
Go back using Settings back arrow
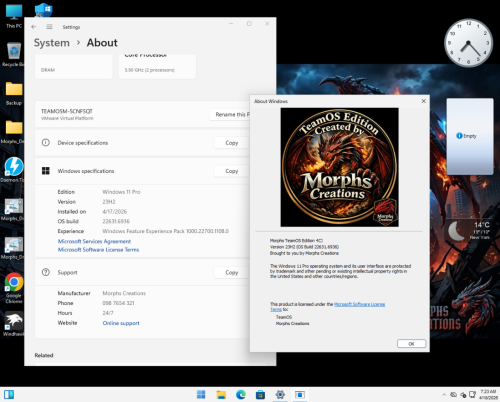pyautogui.click(x=34, y=27)
